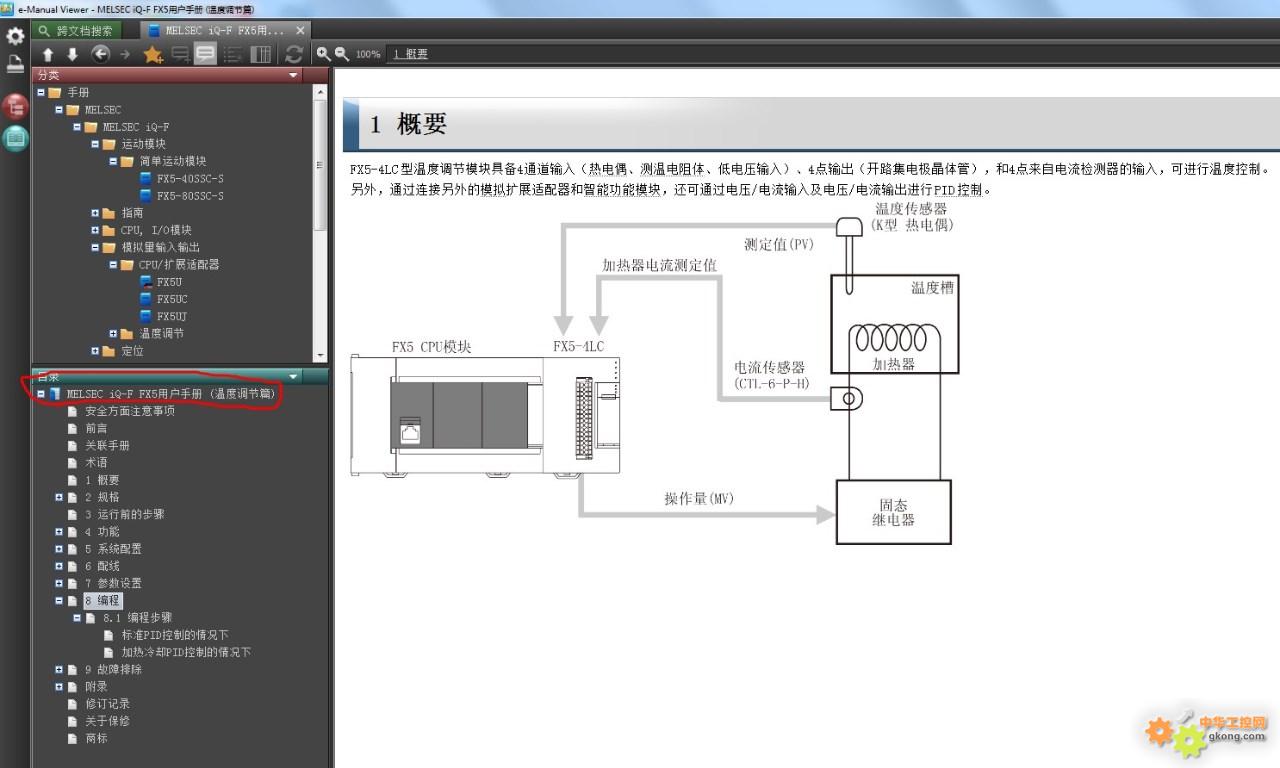1280x768 pixels.
Task: Expand the 指南 folder
Action: click(95, 213)
